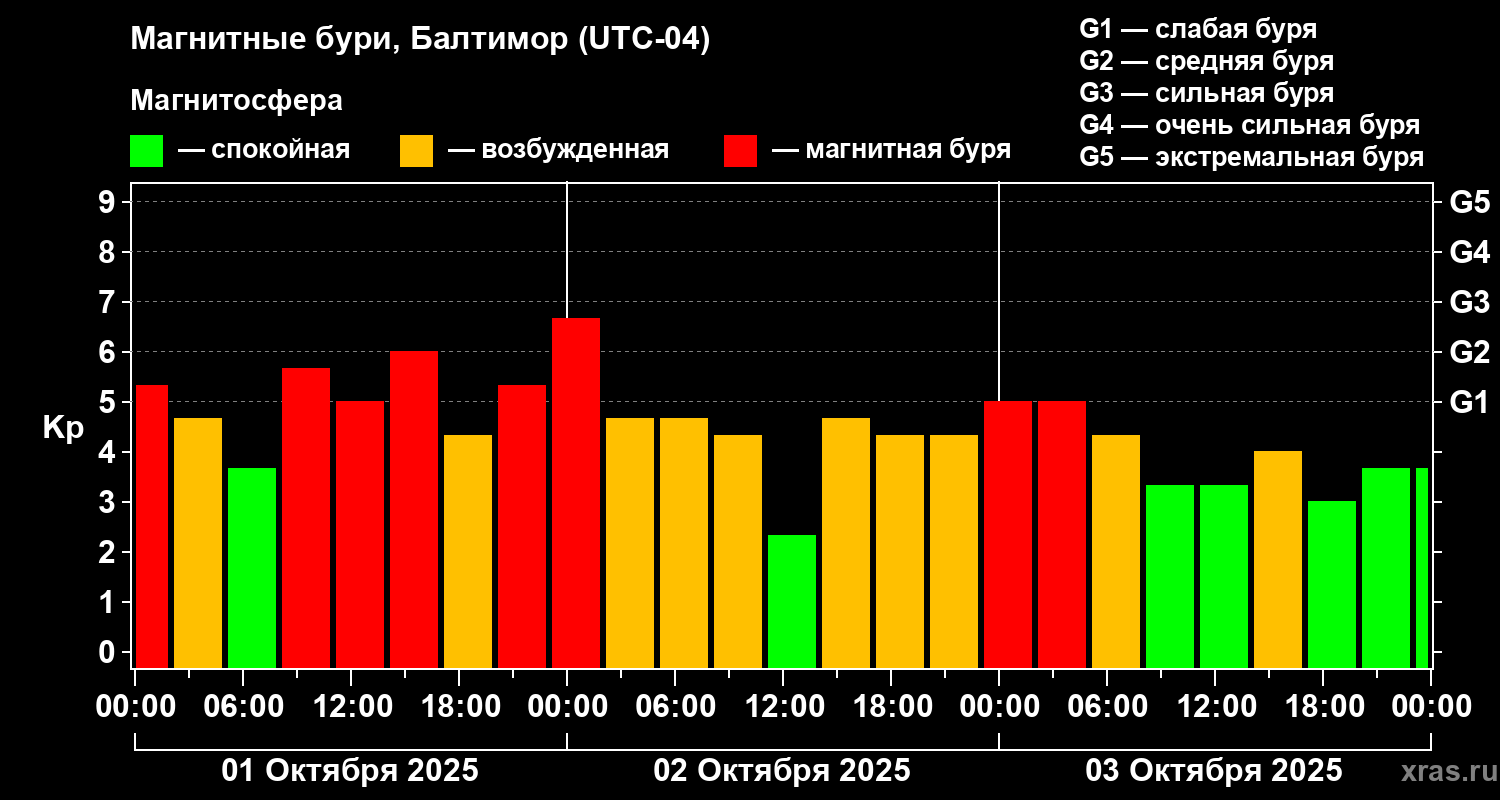
Task: Click the green bar on 01 October
Action: point(252,568)
